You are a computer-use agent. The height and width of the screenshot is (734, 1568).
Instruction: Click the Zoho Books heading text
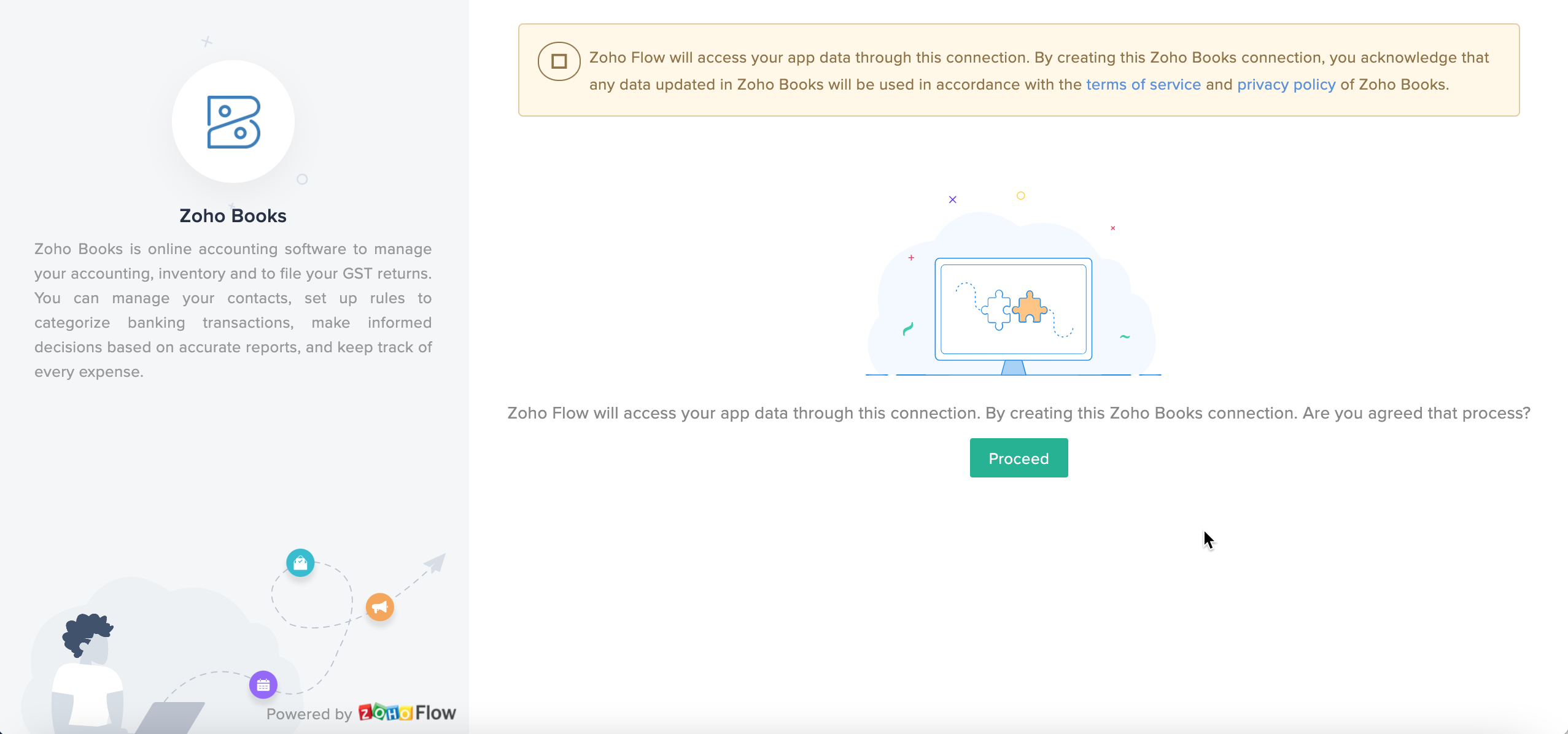pyautogui.click(x=233, y=216)
